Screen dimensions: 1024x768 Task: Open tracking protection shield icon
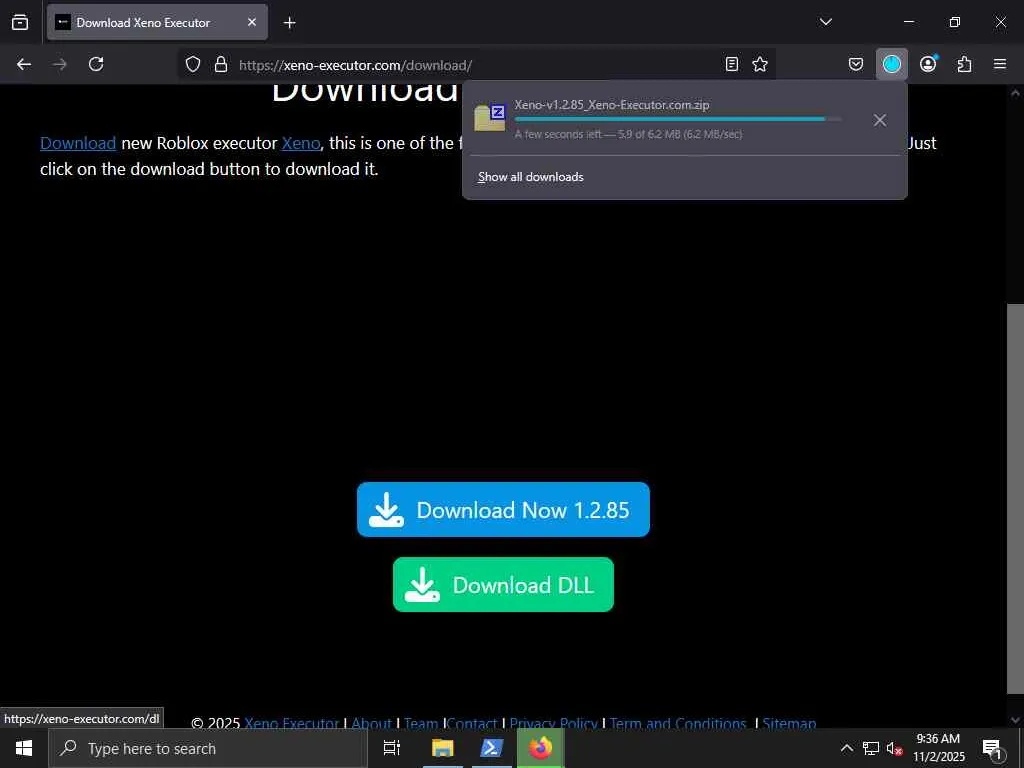[x=193, y=64]
